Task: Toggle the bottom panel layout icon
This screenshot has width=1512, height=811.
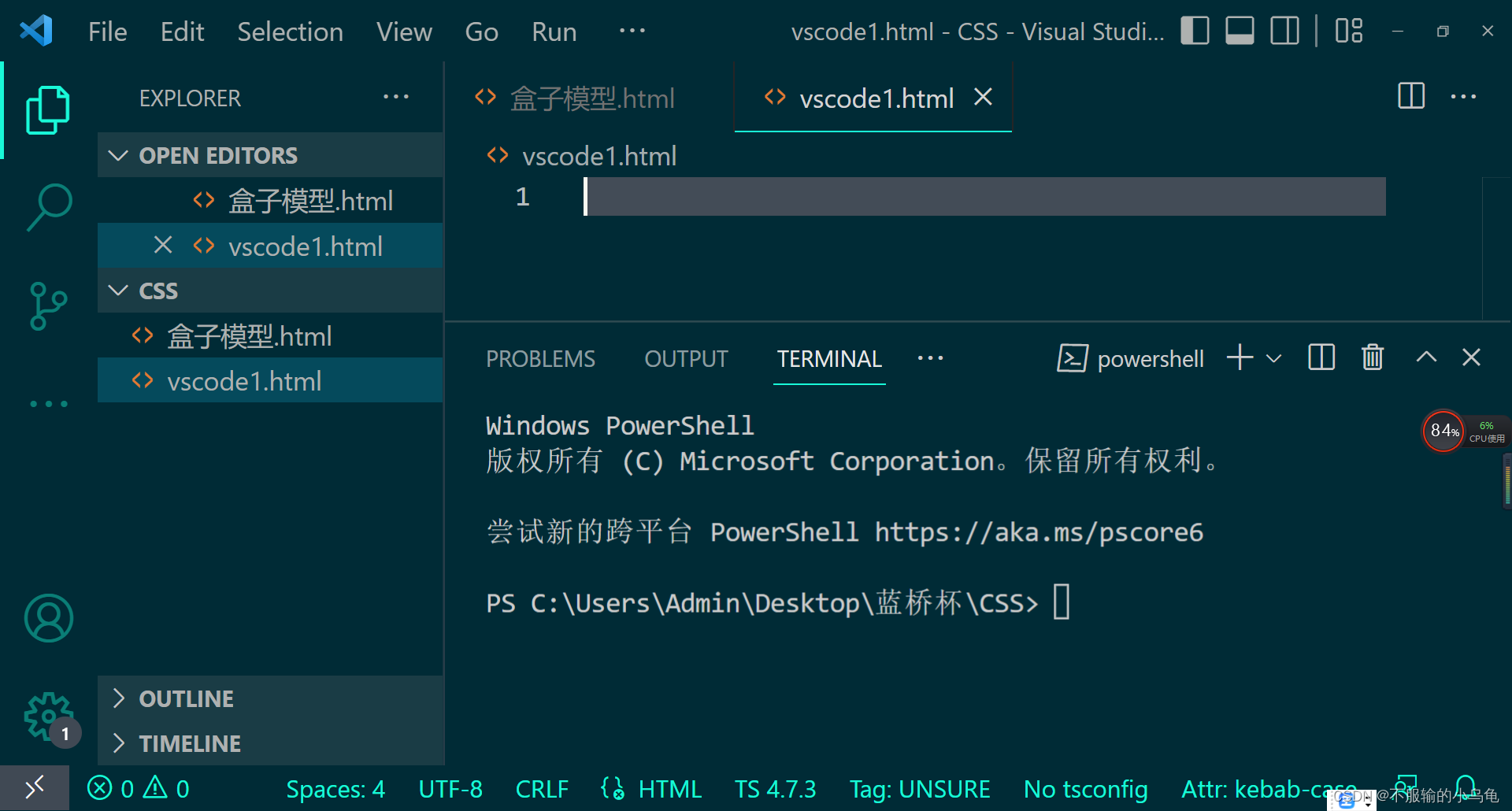Action: tap(1240, 31)
